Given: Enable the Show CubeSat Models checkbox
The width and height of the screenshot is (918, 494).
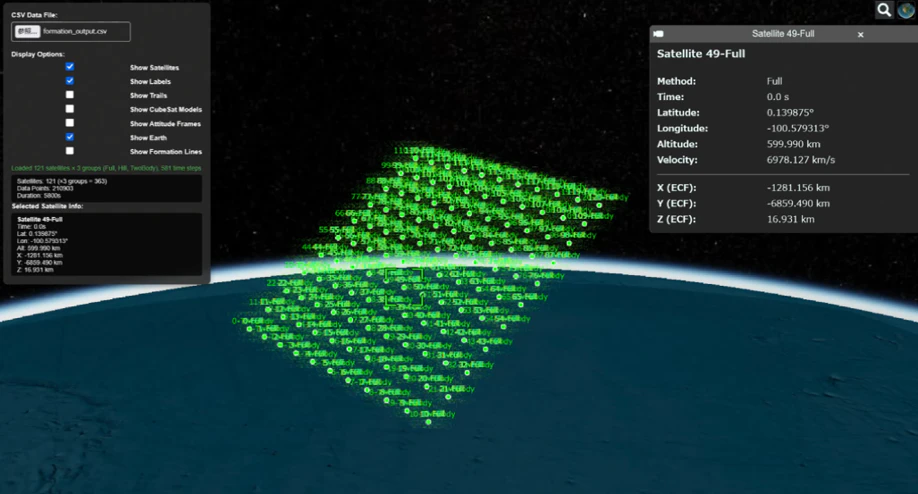Looking at the screenshot, I should 70,109.
